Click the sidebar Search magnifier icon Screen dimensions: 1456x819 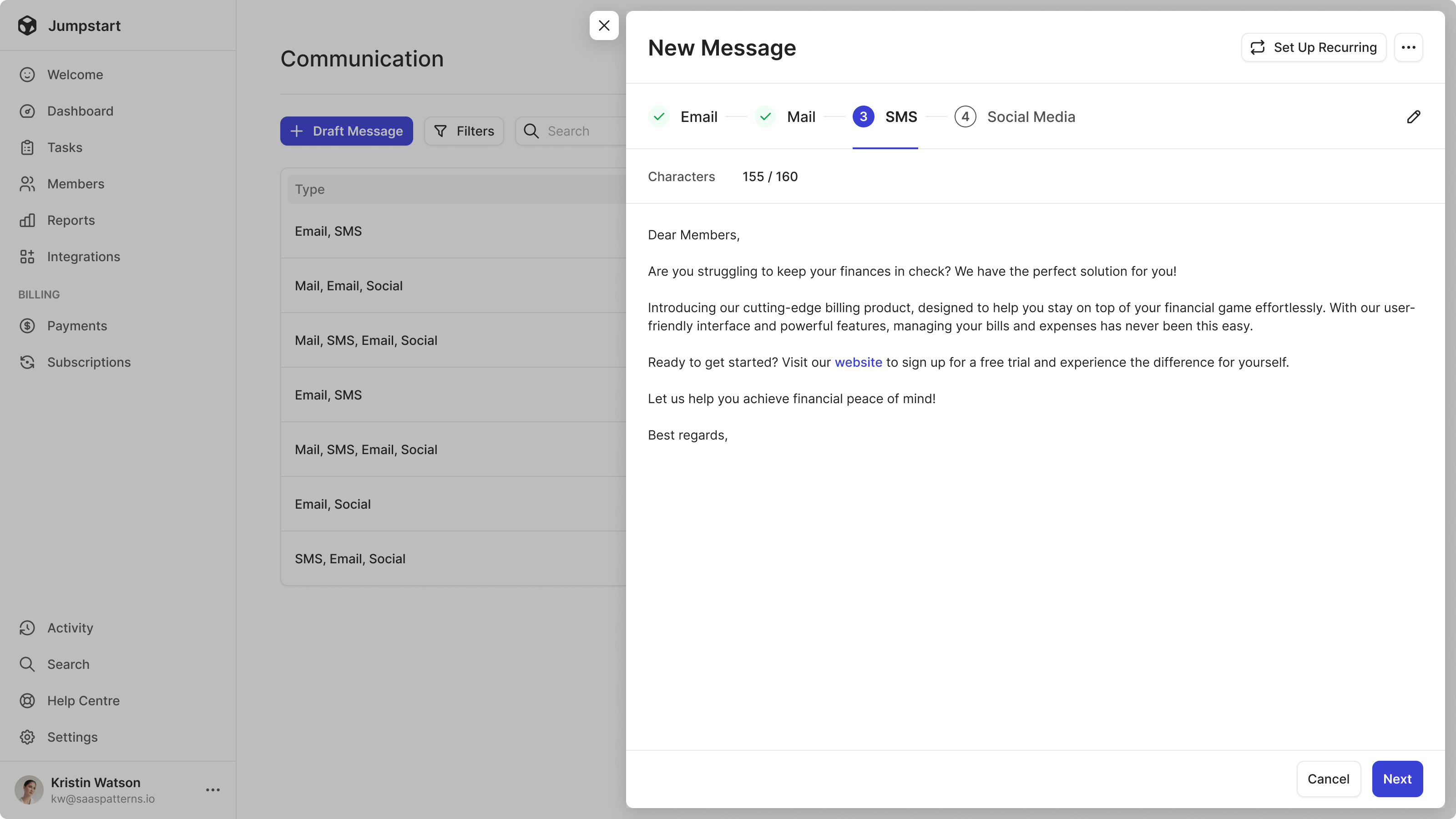(27, 664)
